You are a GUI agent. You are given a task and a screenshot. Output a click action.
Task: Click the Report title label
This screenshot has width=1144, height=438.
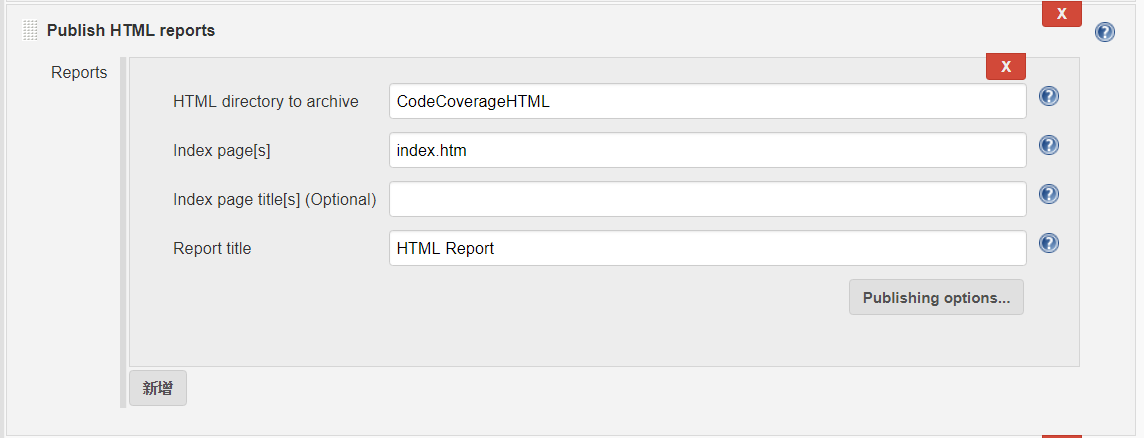(212, 248)
